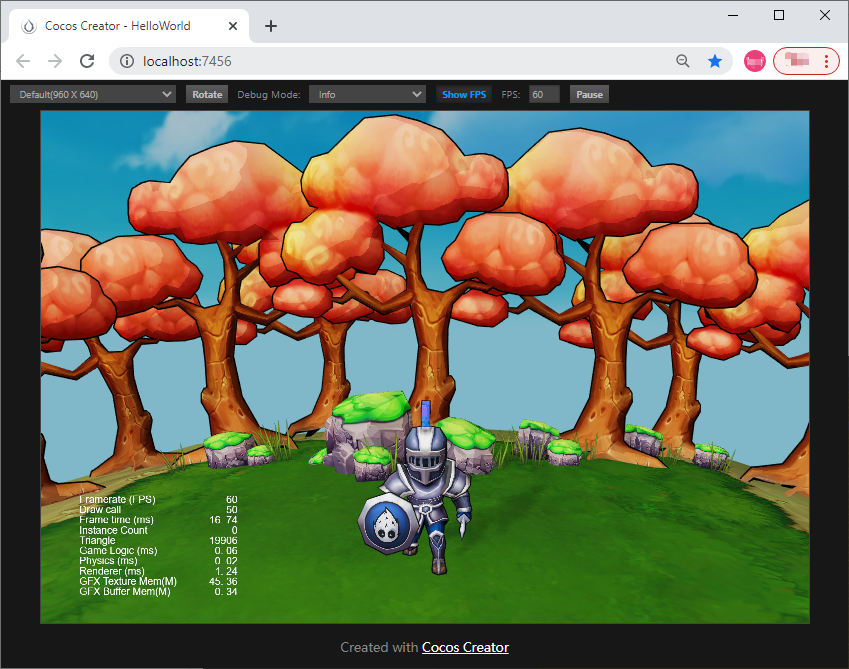Image resolution: width=849 pixels, height=669 pixels.
Task: Toggle Rotate for the game preview
Action: [x=206, y=93]
